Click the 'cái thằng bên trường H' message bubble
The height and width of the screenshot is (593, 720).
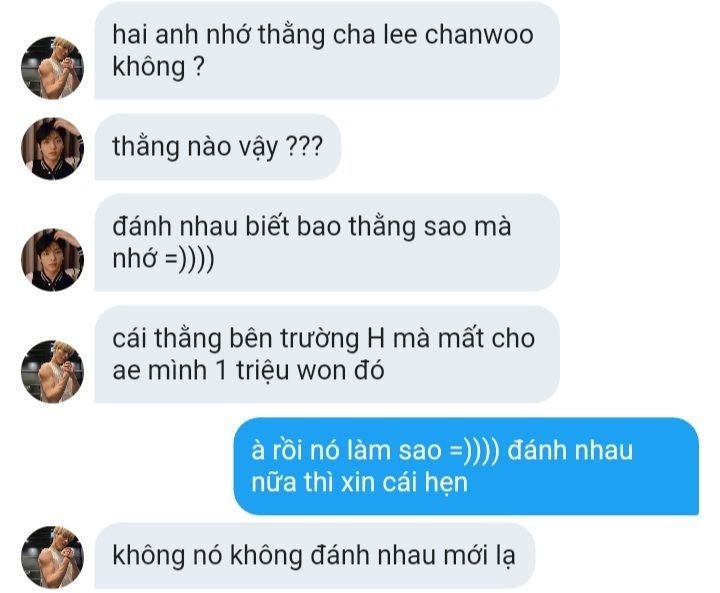pos(327,354)
